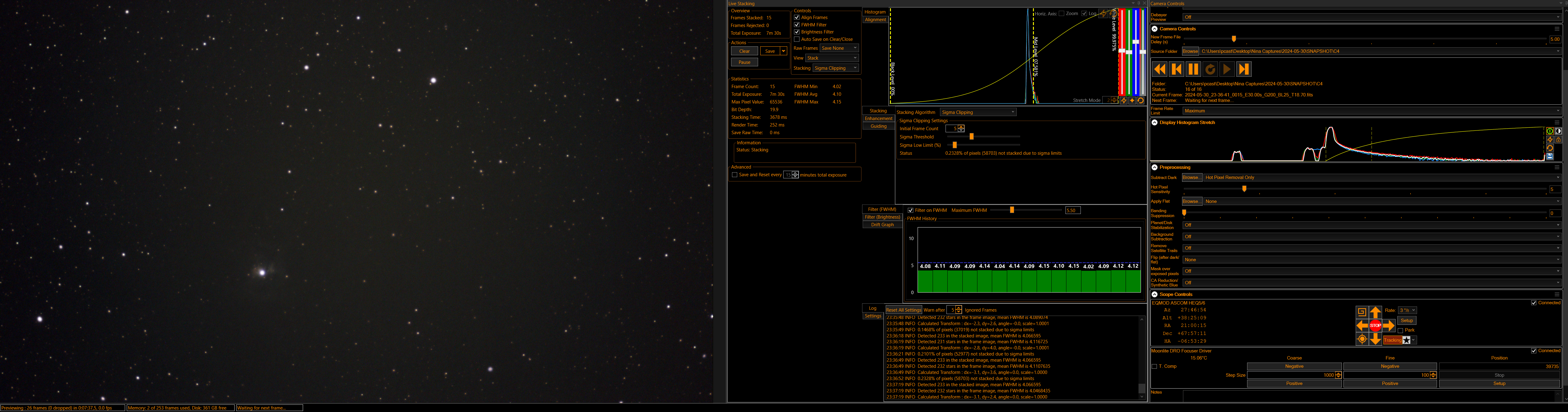The height and width of the screenshot is (412, 1568).
Task: Open the Debayer Preview dropdown
Action: [x=1372, y=17]
